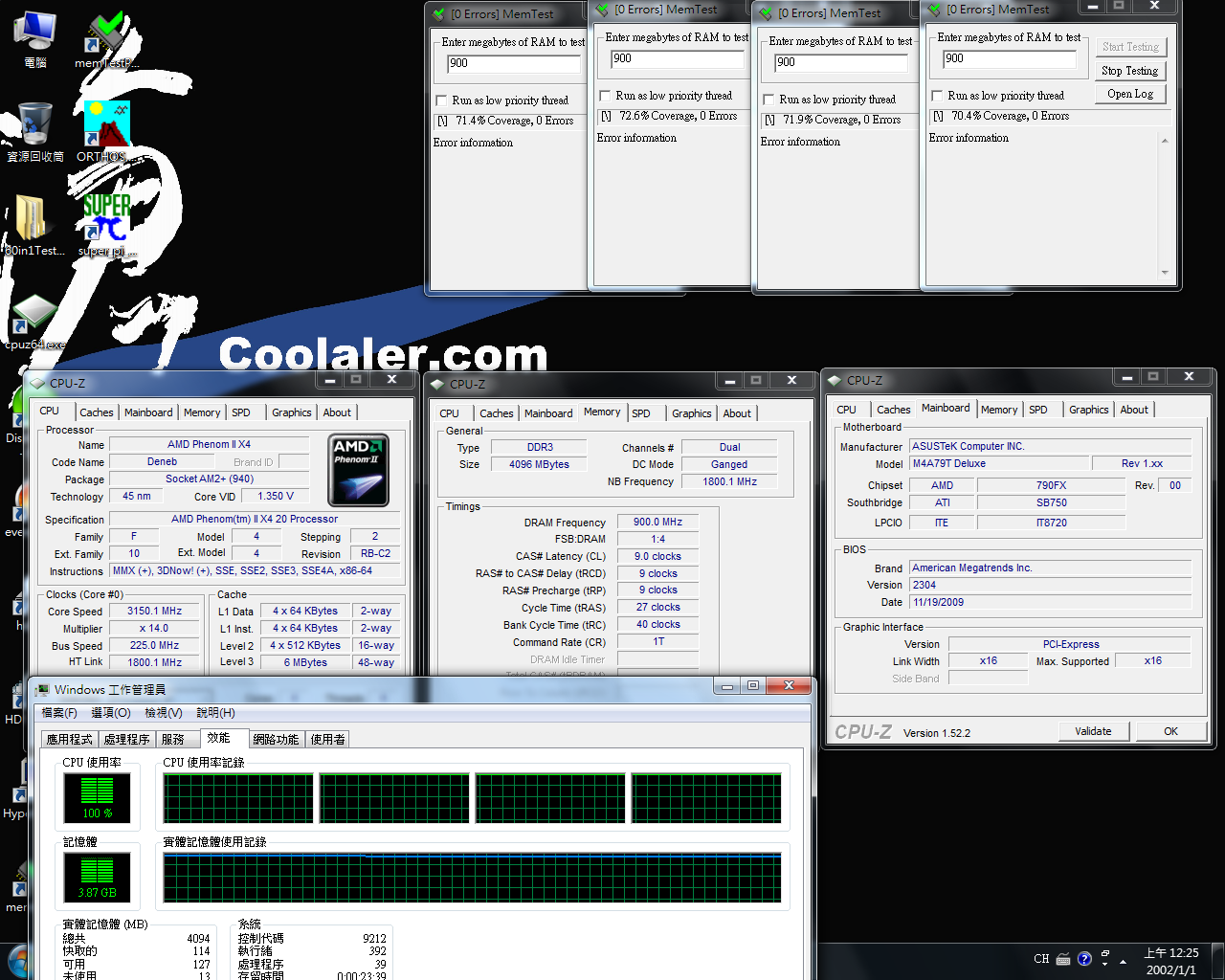Image resolution: width=1225 pixels, height=980 pixels.
Task: Click the Open Log button in MemTest
Action: (x=1130, y=94)
